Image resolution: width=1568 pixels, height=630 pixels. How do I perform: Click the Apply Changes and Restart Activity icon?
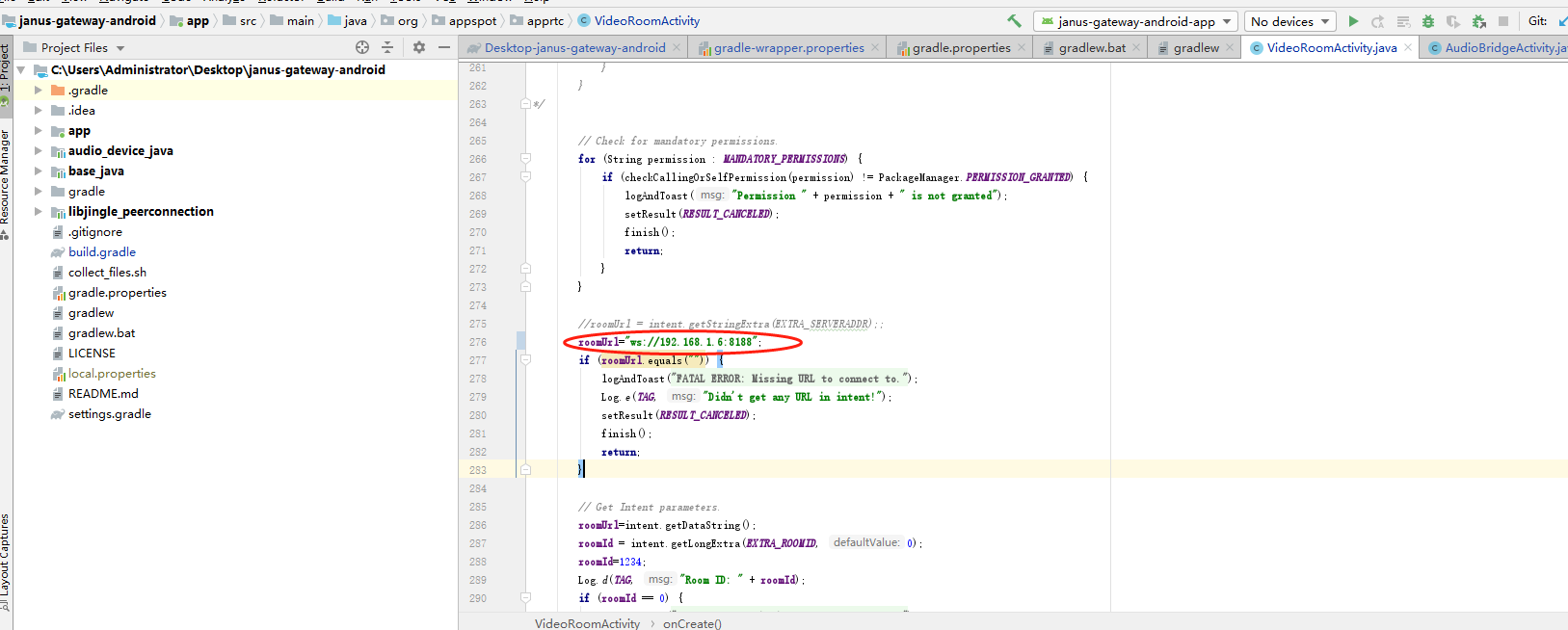(x=1378, y=21)
